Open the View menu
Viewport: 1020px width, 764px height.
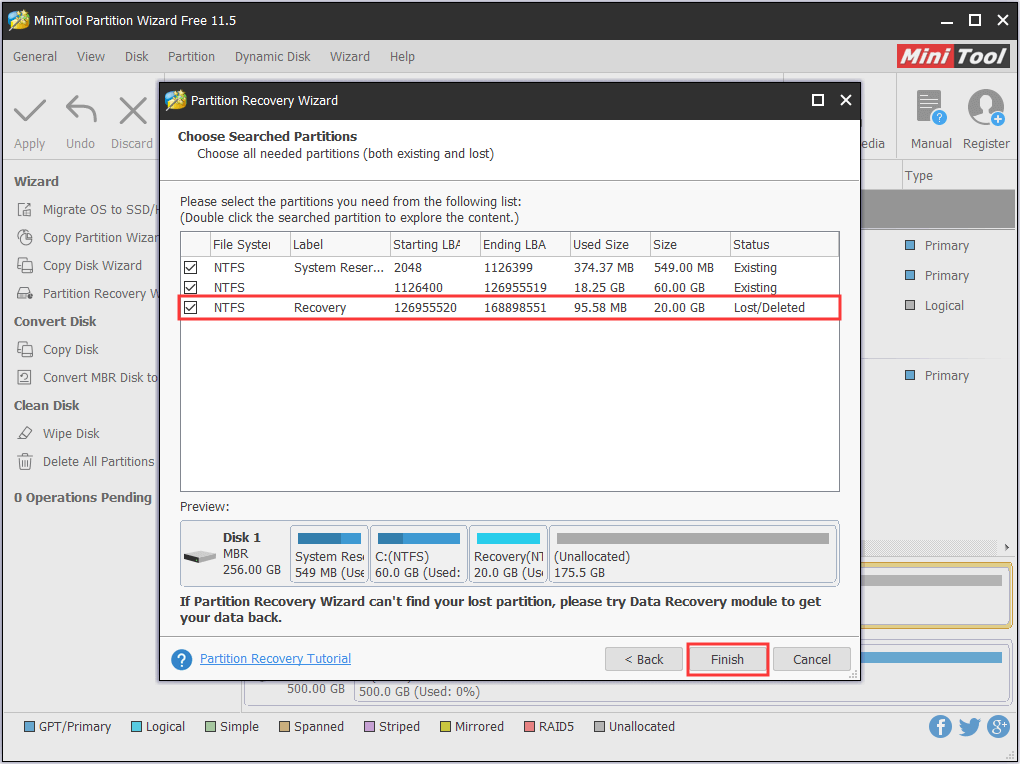tap(90, 57)
